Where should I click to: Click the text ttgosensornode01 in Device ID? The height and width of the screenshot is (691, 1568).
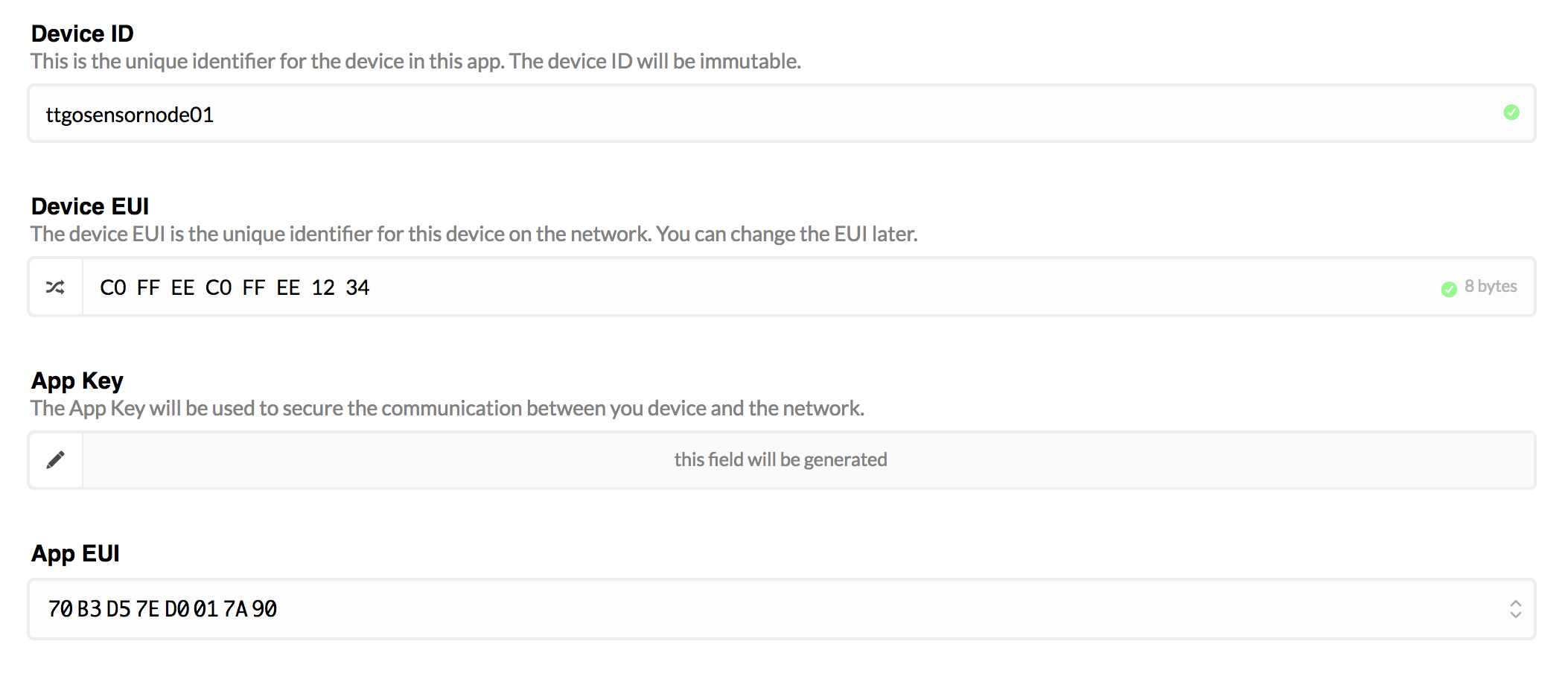tap(130, 115)
